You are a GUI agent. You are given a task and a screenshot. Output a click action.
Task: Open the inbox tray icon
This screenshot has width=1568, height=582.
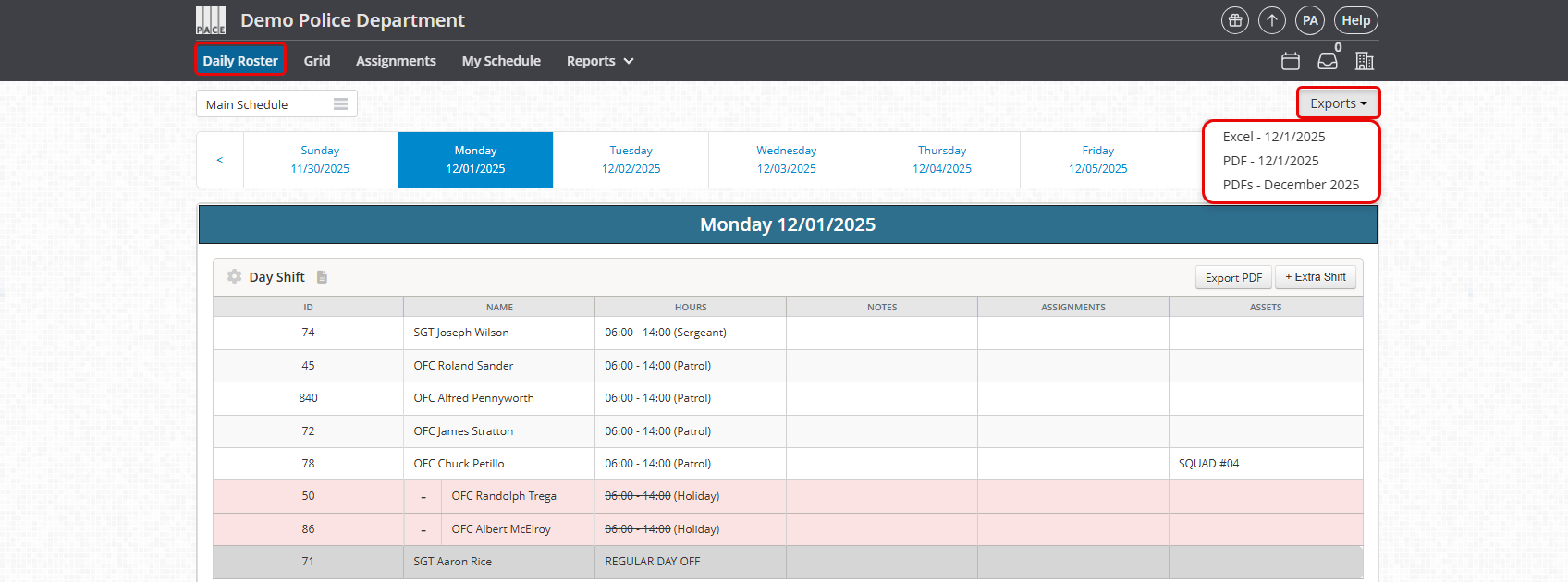1328,61
